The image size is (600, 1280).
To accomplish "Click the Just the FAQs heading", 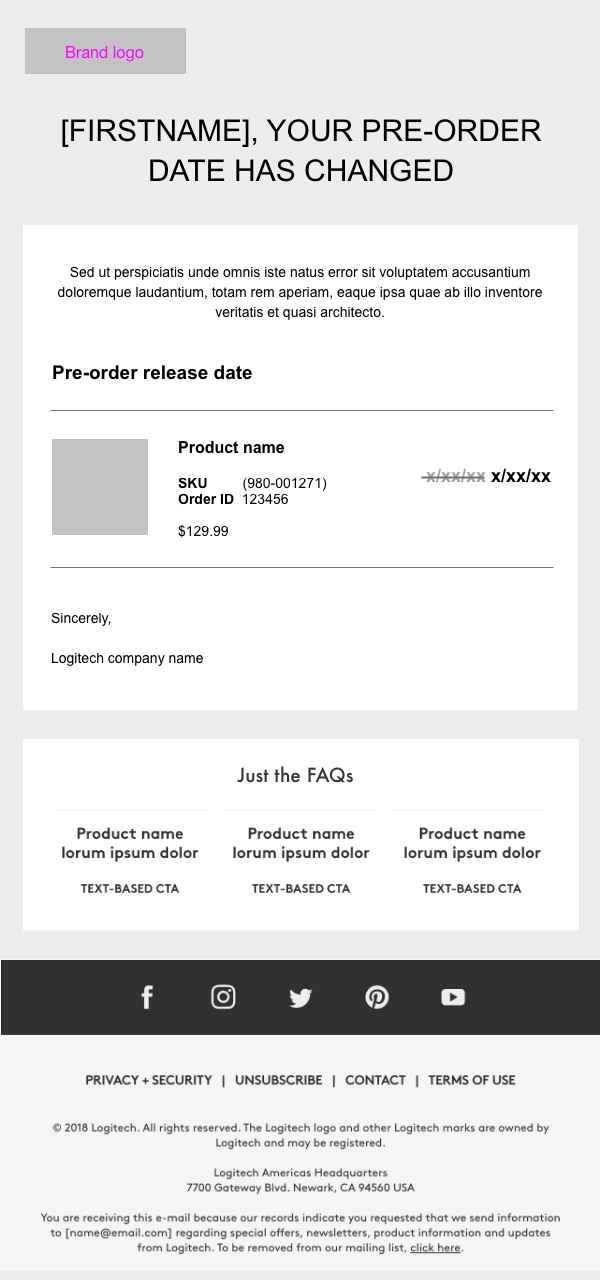I will (x=295, y=775).
